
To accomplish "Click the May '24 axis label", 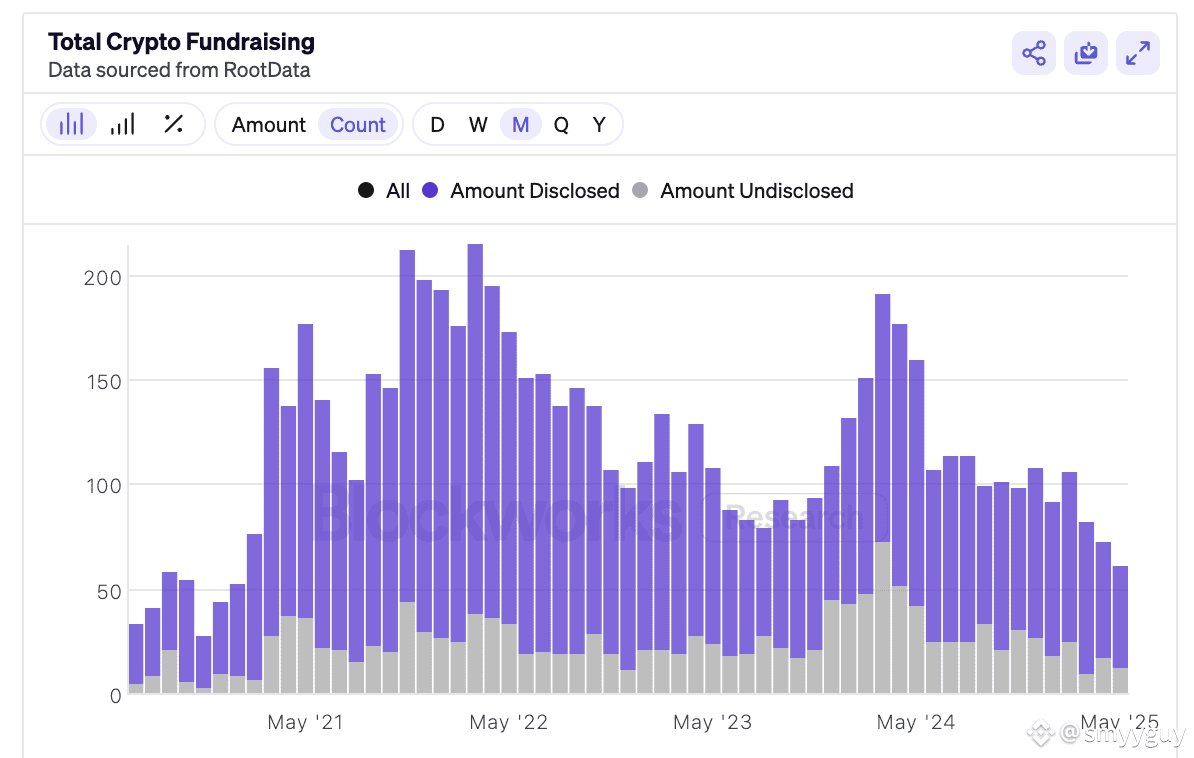I will 916,722.
